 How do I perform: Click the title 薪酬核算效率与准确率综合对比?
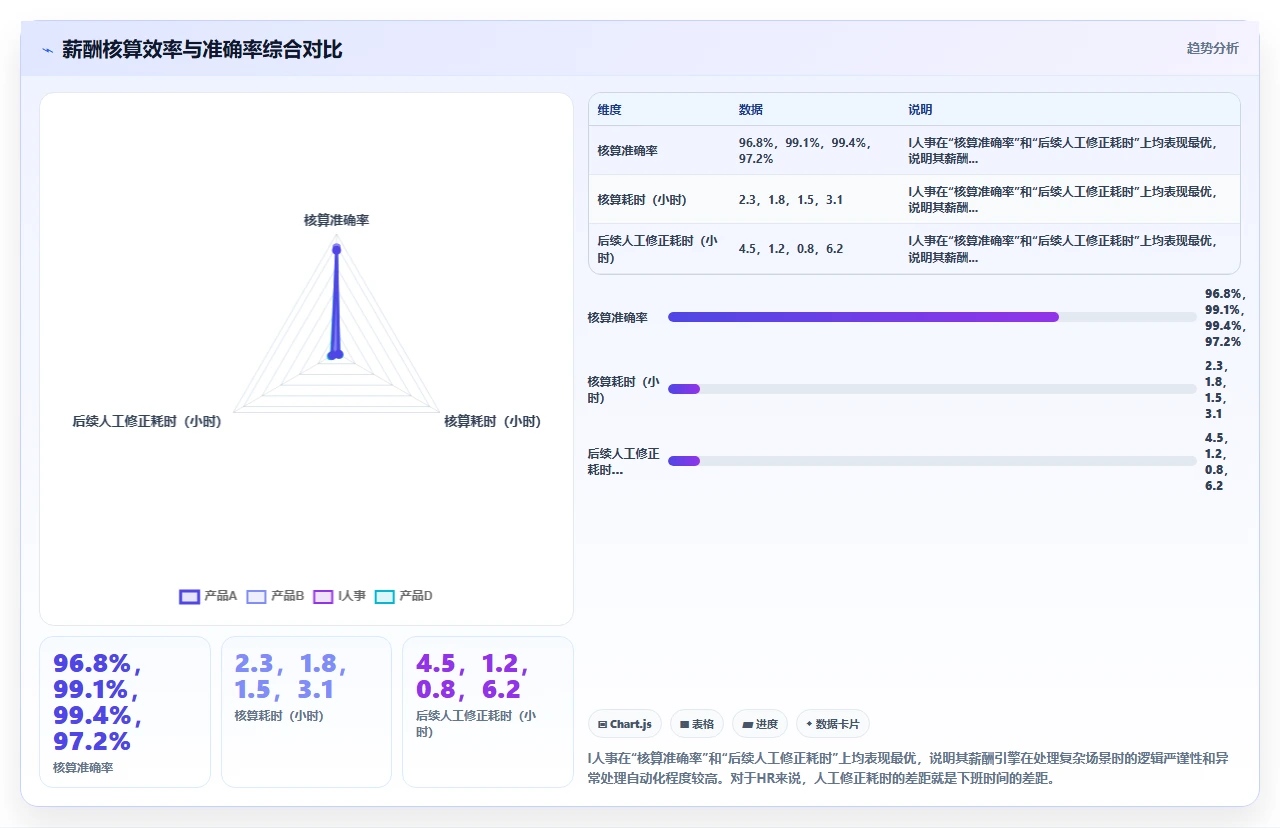202,49
